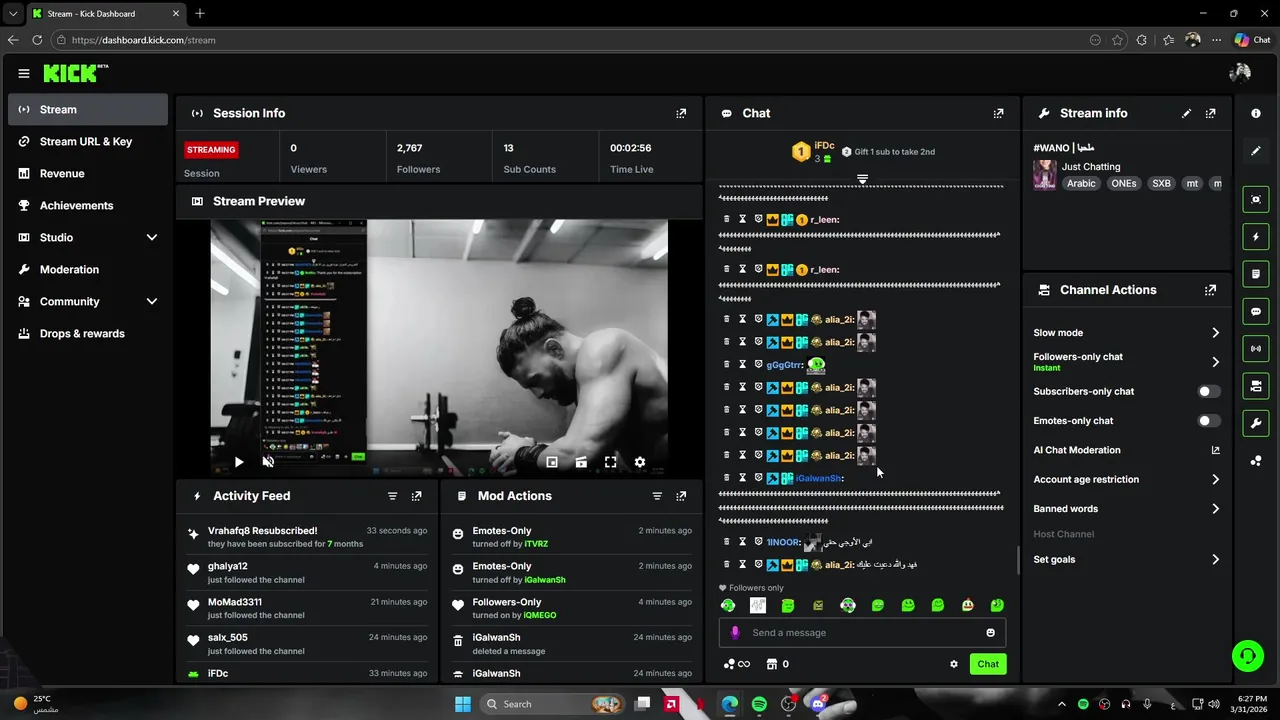Enter fullscreen on stream preview

pos(610,462)
